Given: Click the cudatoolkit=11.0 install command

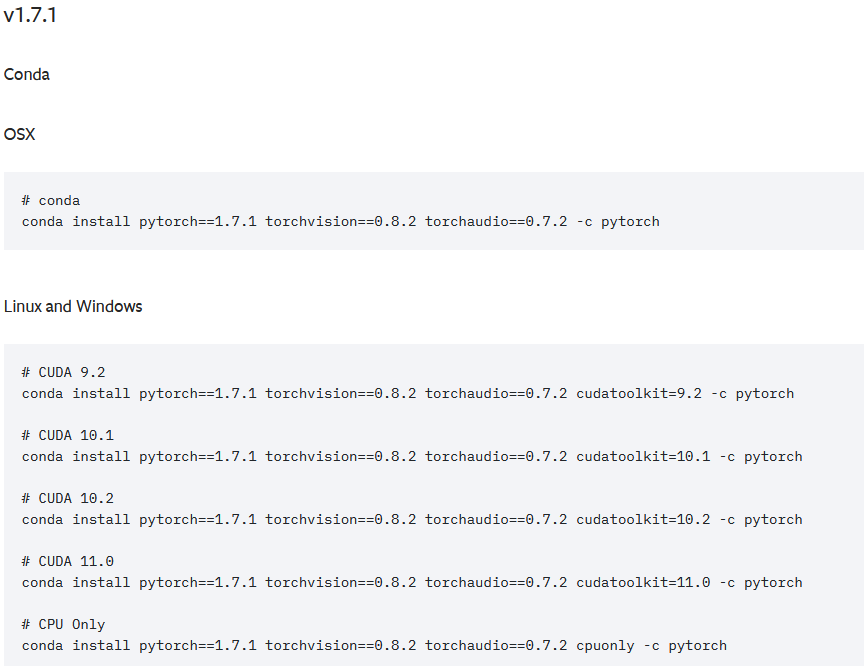Looking at the screenshot, I should coord(412,583).
